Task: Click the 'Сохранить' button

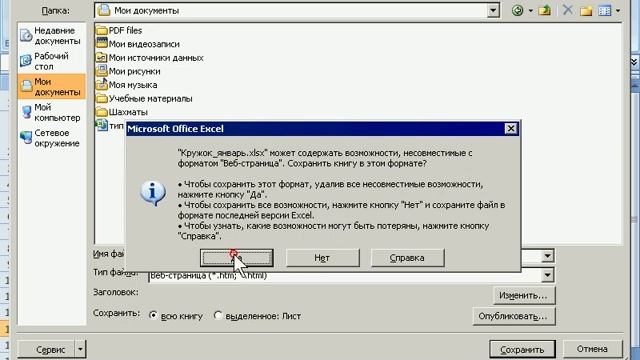Action: 522,350
